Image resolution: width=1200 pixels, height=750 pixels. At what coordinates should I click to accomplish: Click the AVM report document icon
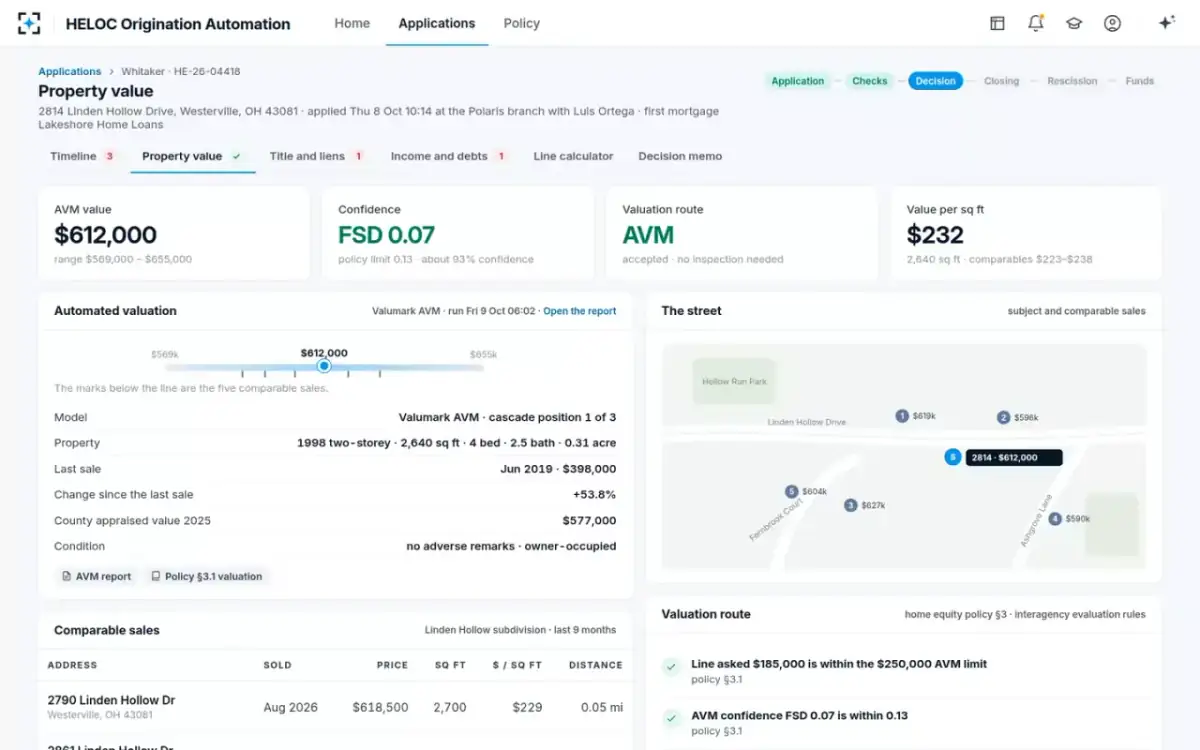[x=67, y=576]
